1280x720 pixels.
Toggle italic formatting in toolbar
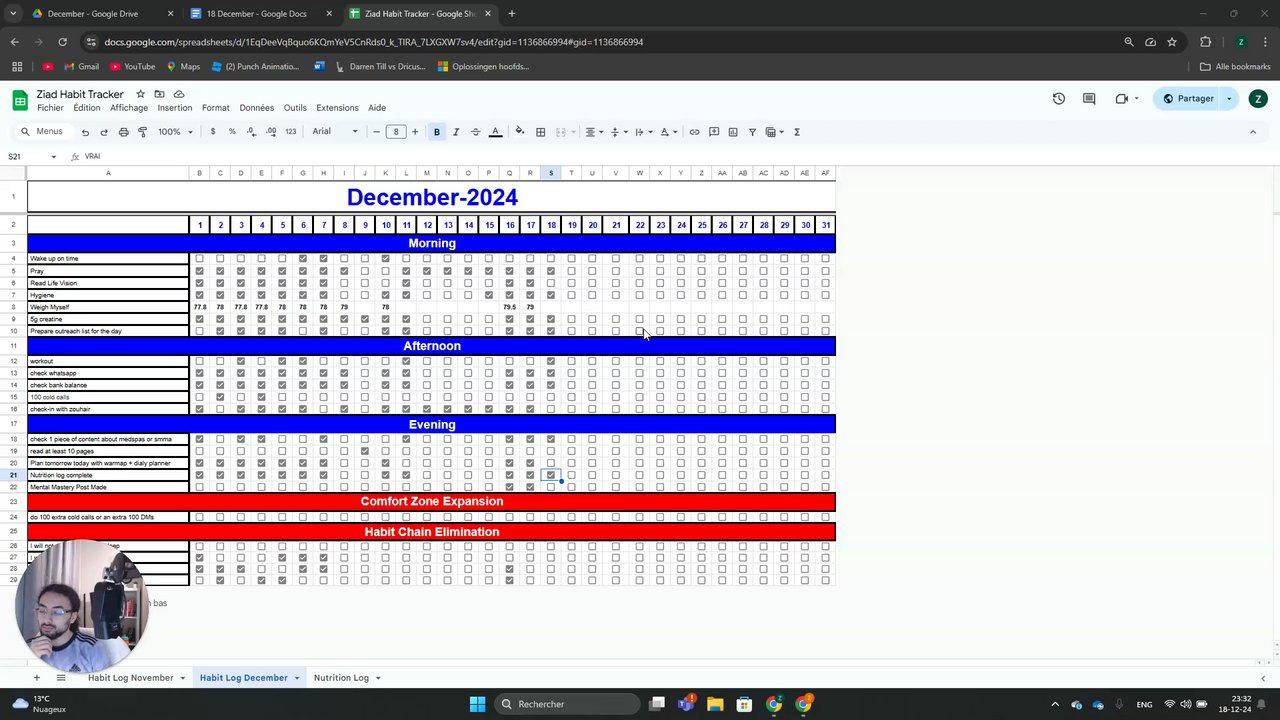click(x=456, y=132)
